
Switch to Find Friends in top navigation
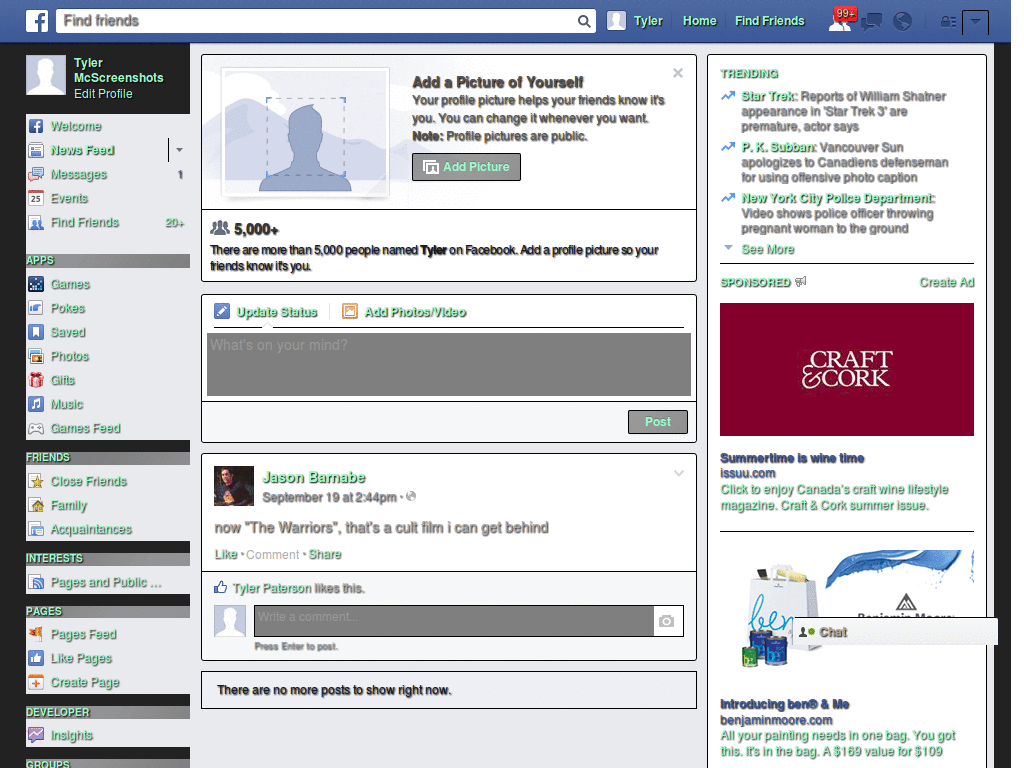coord(769,20)
